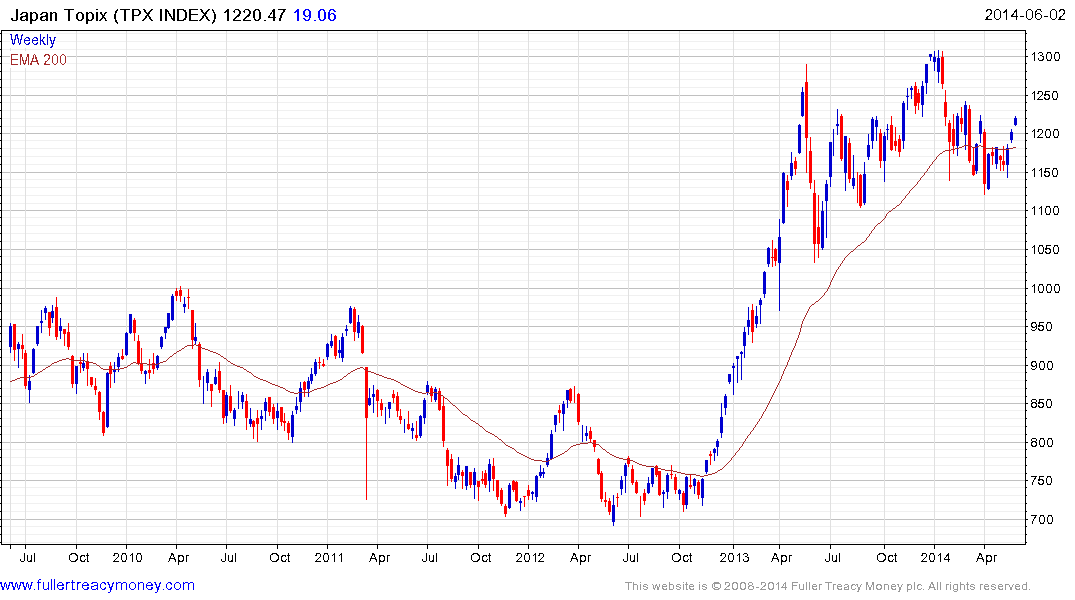The height and width of the screenshot is (600, 1075).
Task: Click the copyright notice text
Action: tap(828, 586)
